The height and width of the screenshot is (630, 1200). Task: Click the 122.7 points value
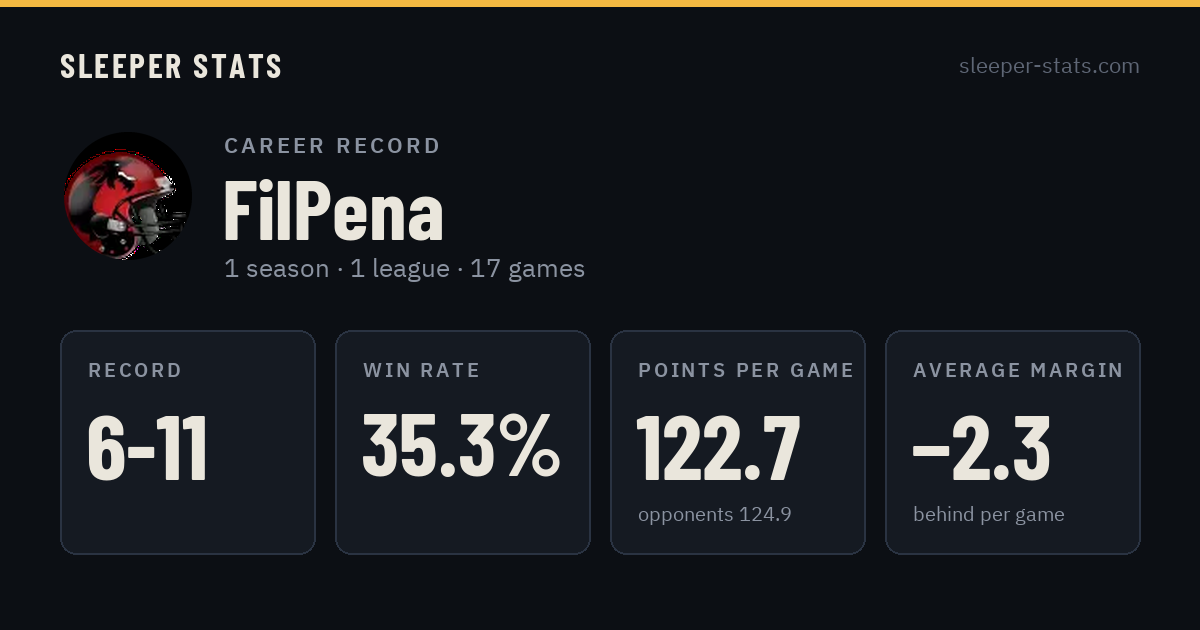coord(719,448)
